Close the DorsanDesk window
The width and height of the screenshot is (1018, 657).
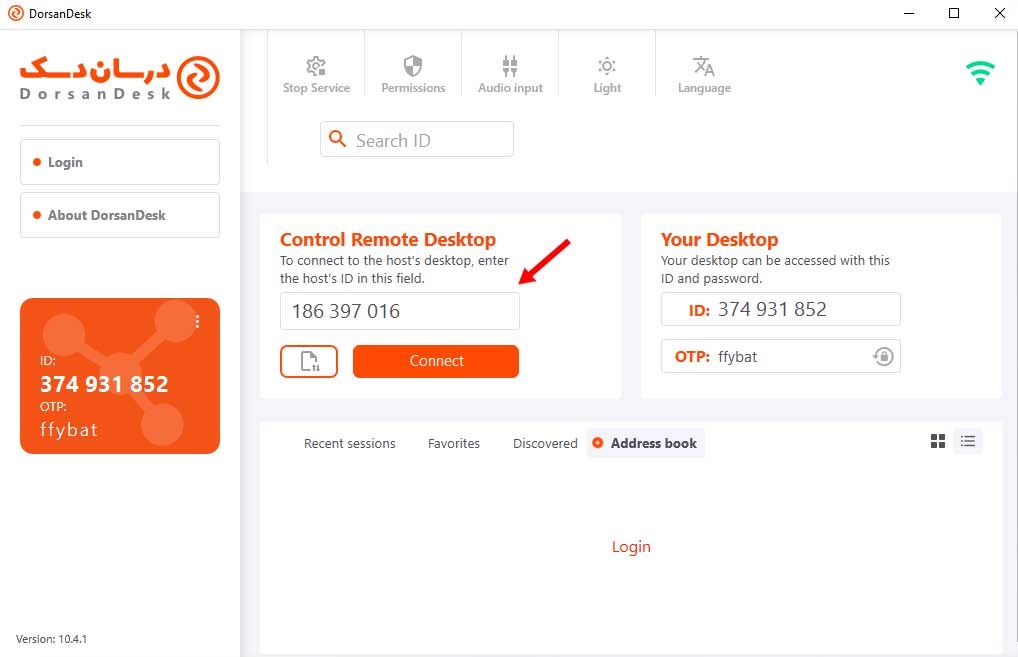(1000, 13)
